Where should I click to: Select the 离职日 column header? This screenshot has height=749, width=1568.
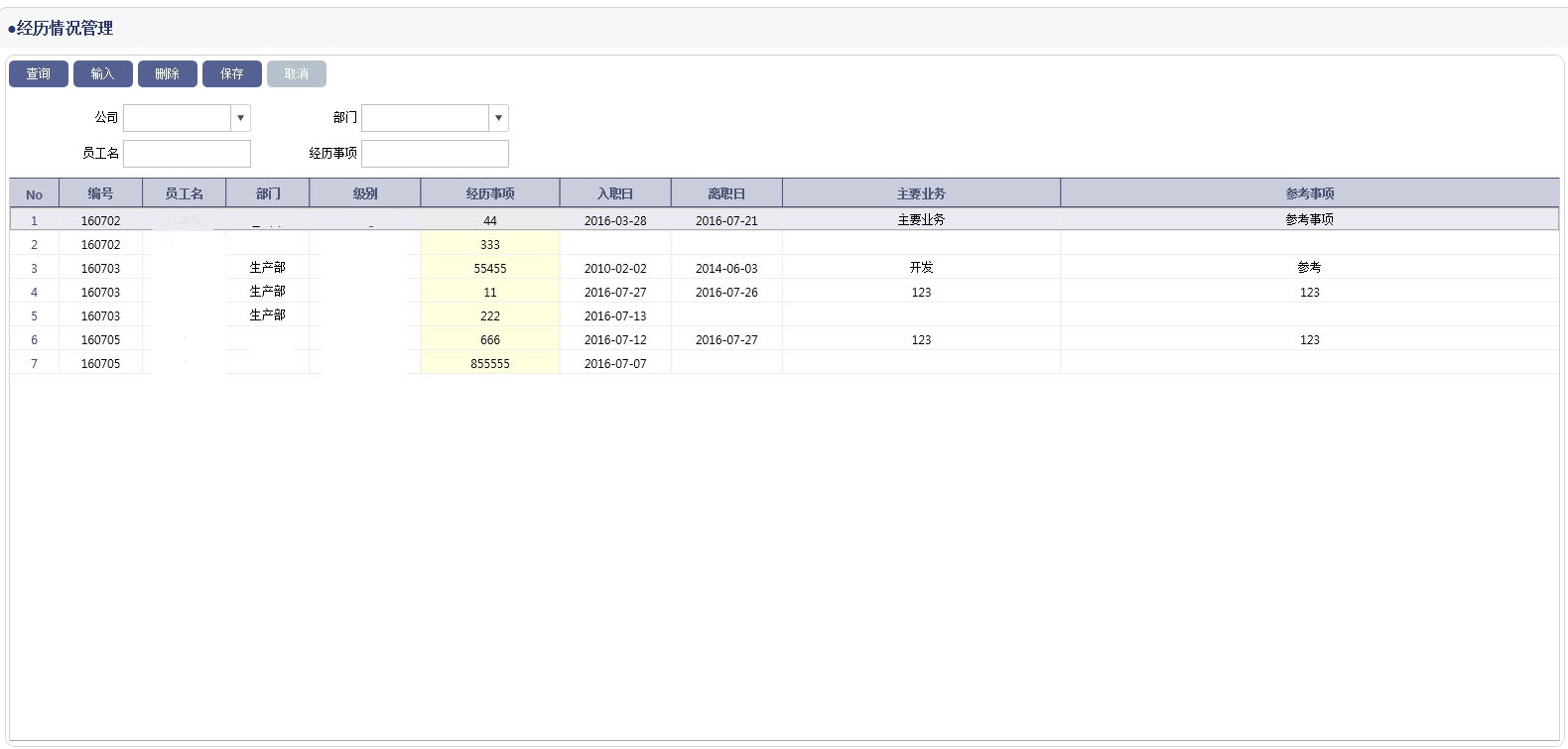tap(726, 193)
